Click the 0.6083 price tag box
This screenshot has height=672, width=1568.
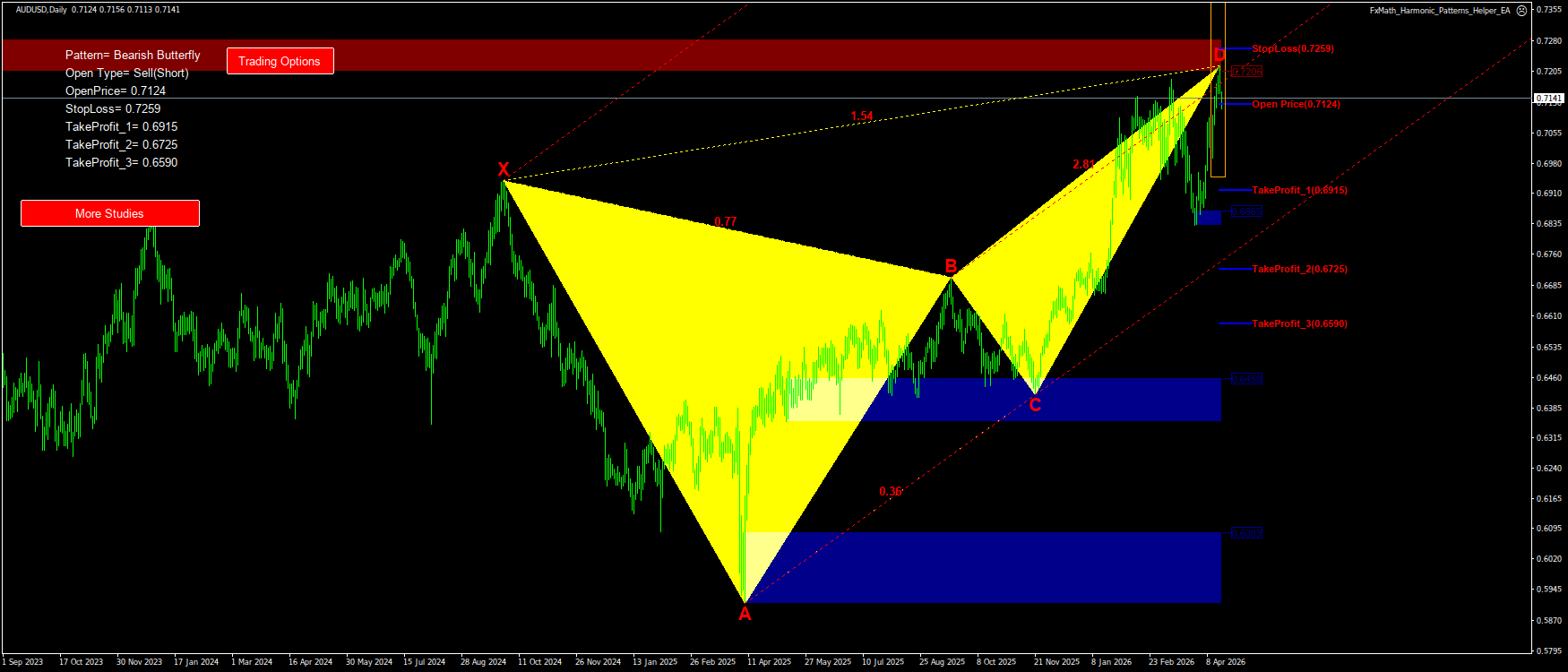click(1247, 533)
